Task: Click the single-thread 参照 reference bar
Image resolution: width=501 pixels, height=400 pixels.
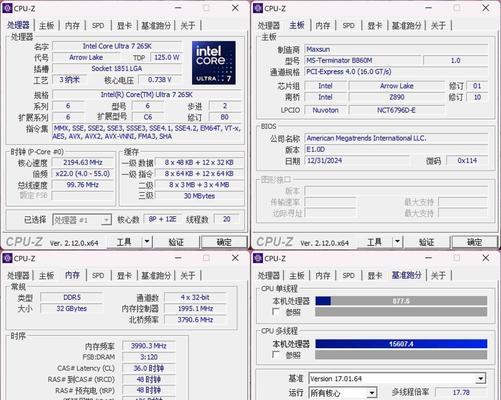Action: coord(401,312)
